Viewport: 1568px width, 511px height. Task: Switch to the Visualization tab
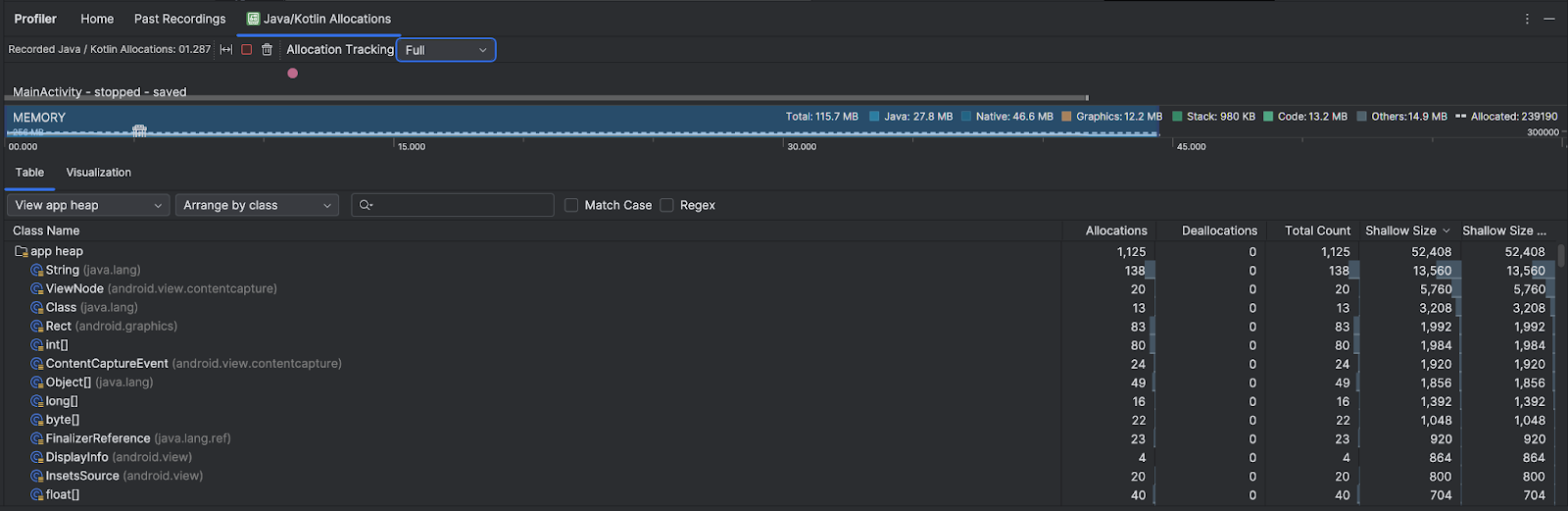click(x=98, y=173)
